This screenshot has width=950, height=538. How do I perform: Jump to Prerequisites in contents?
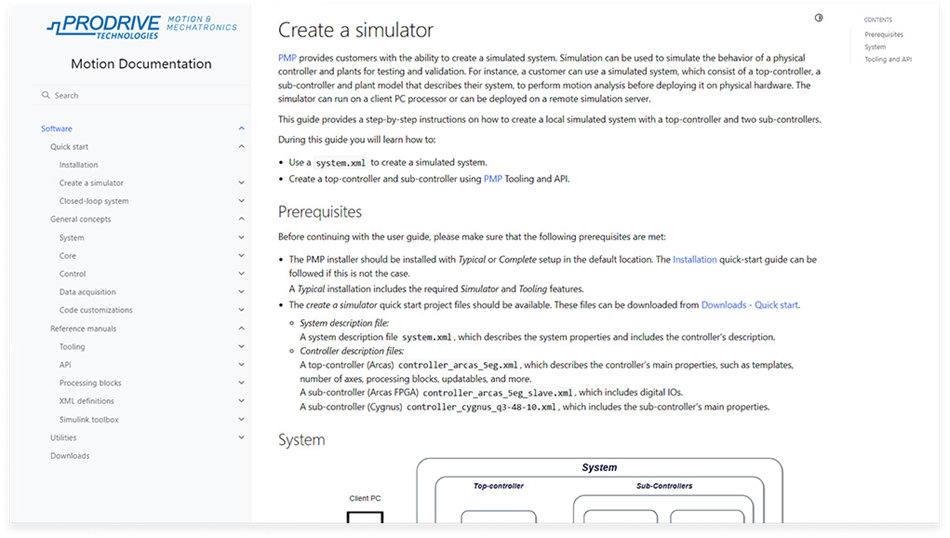[884, 34]
